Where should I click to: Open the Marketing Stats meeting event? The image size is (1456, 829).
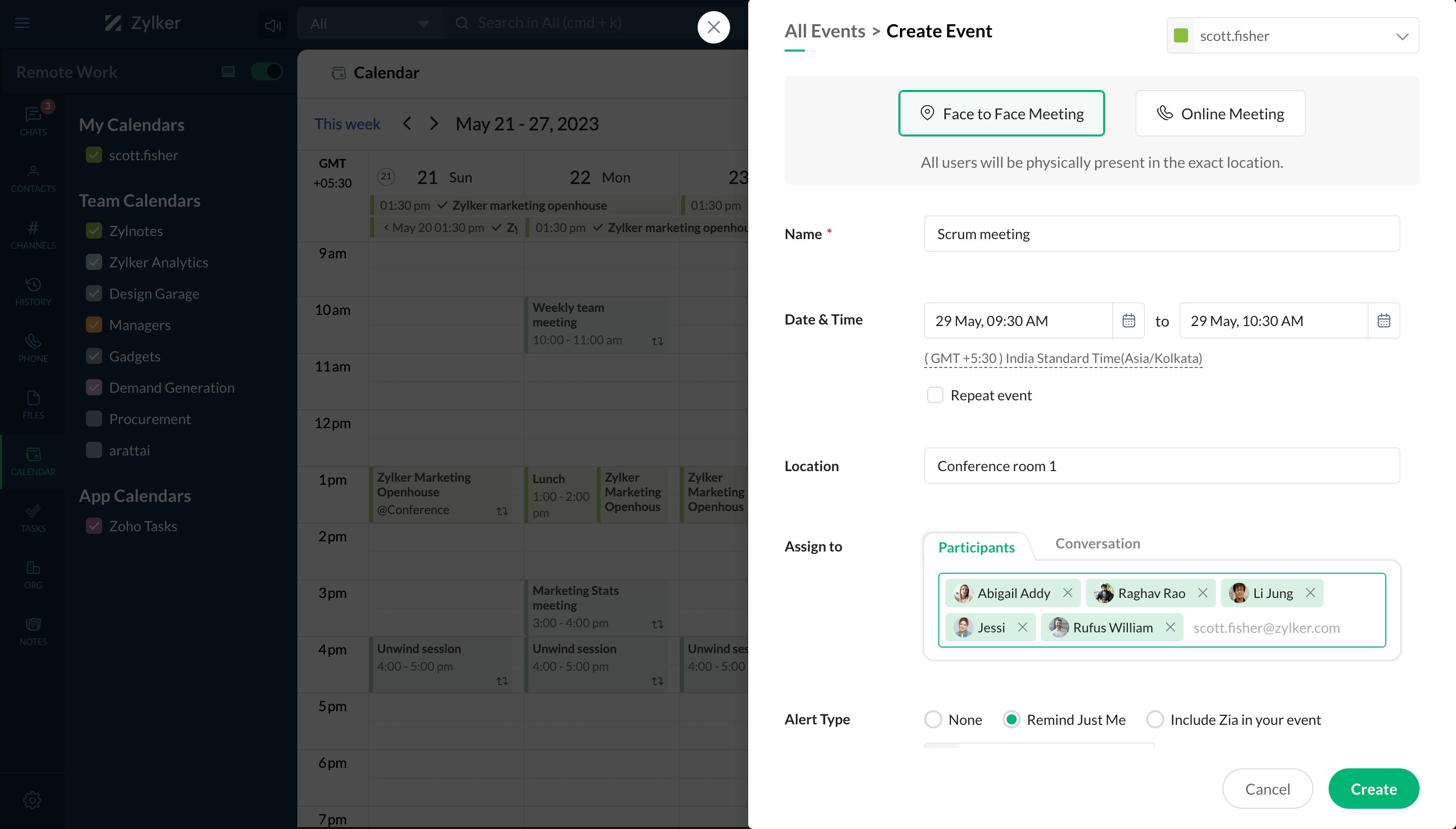coord(596,607)
